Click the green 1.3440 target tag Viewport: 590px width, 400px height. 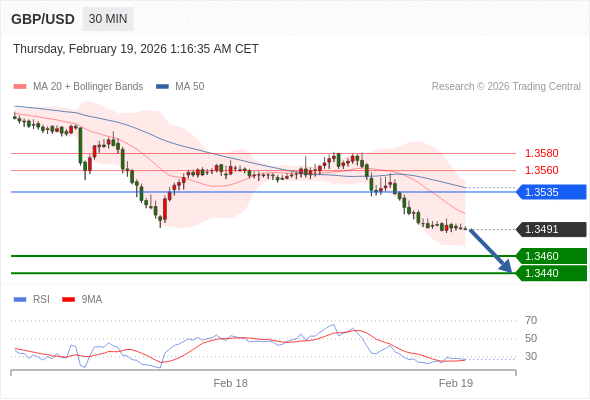click(552, 273)
